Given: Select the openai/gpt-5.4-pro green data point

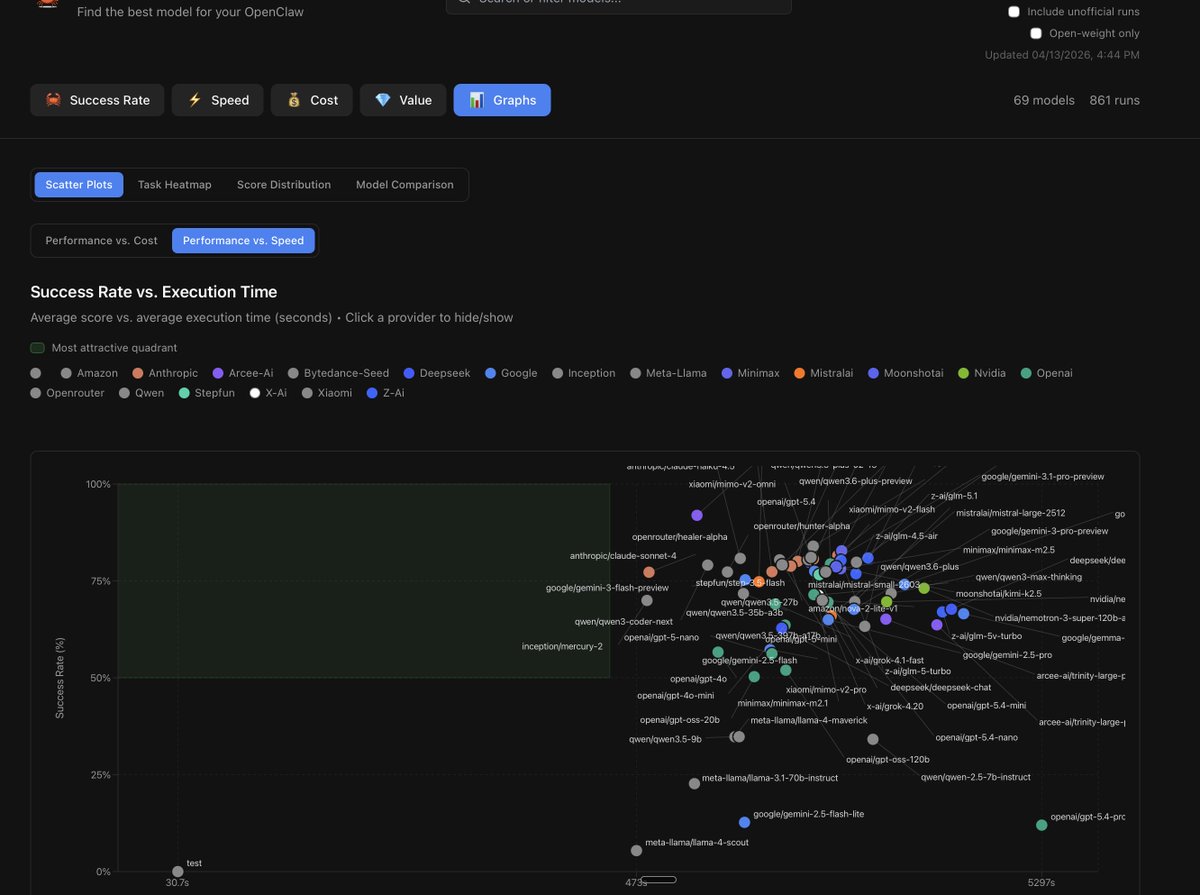Looking at the screenshot, I should [1042, 825].
